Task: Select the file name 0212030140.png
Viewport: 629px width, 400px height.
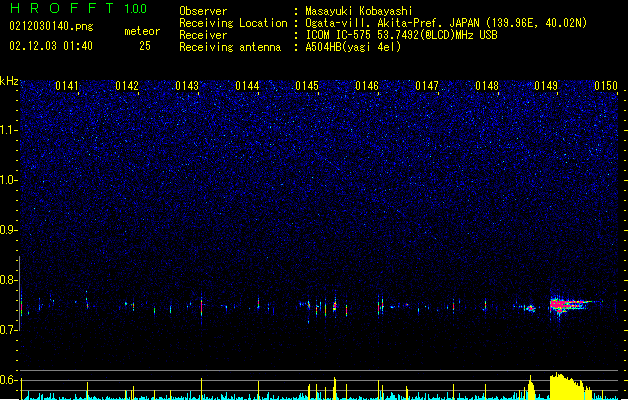Action: tap(51, 26)
